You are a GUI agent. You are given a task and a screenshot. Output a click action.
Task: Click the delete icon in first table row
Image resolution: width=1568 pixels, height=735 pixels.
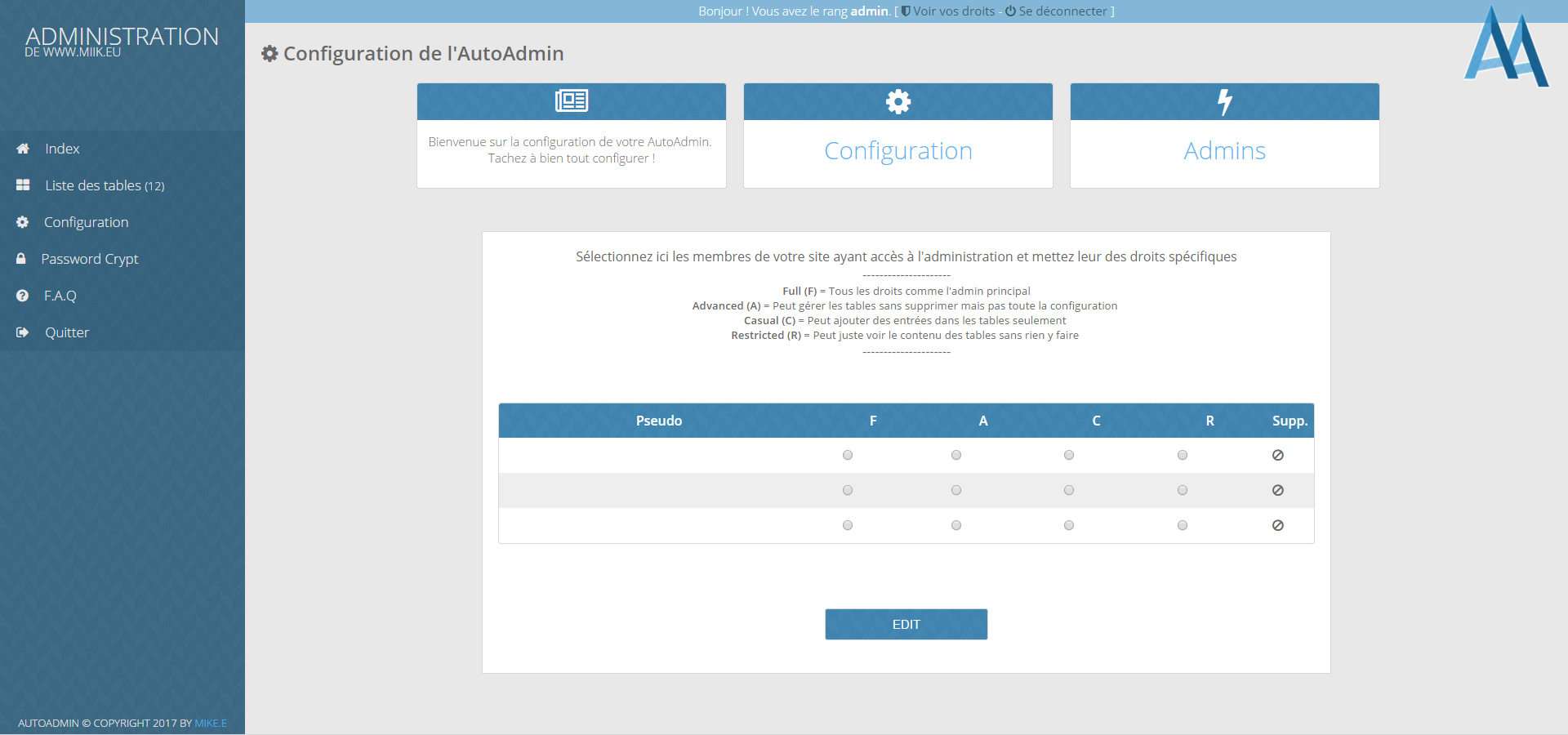[1277, 456]
